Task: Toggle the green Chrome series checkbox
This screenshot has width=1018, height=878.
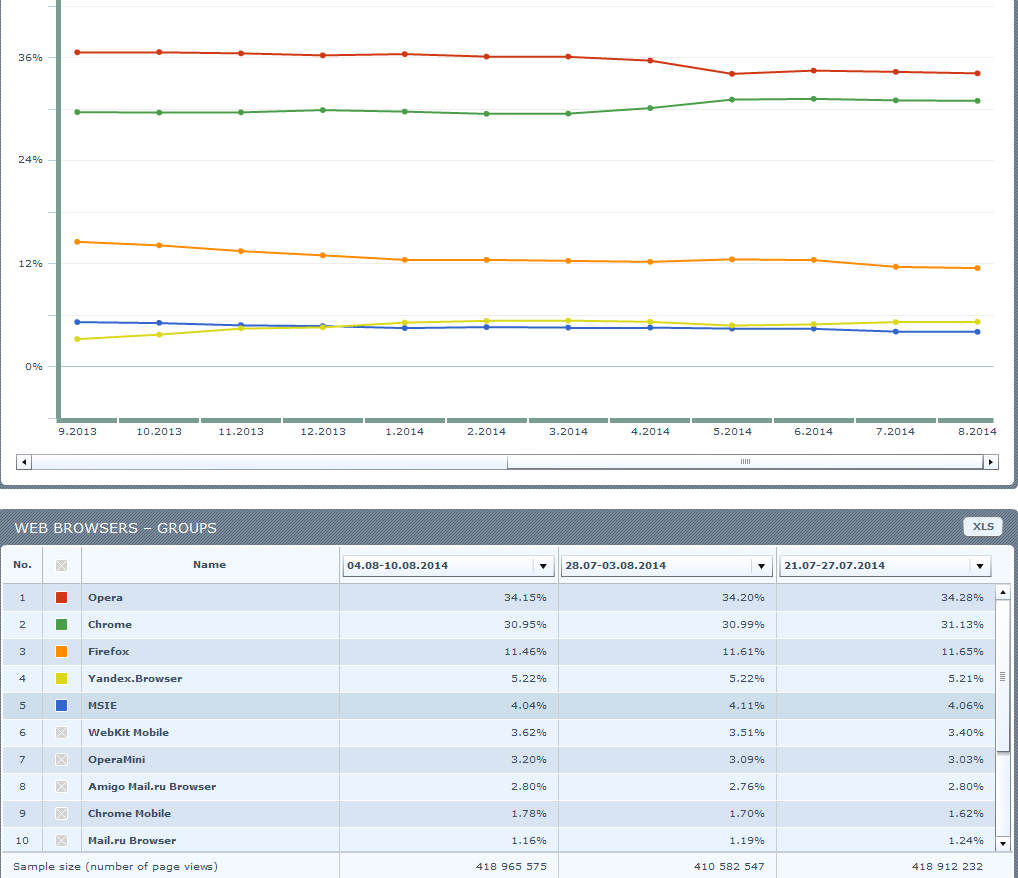Action: (62, 625)
